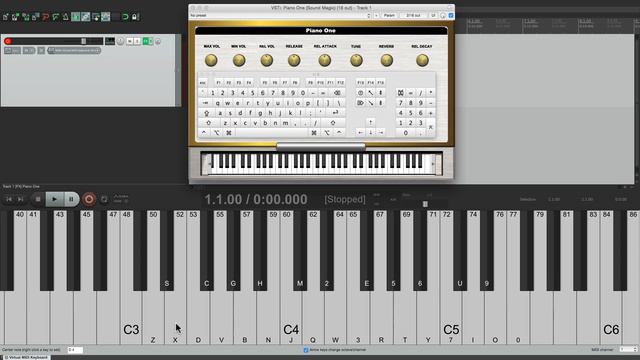Image resolution: width=640 pixels, height=360 pixels.
Task: Toggle the locking padlock toolbar icon
Action: (136, 17)
